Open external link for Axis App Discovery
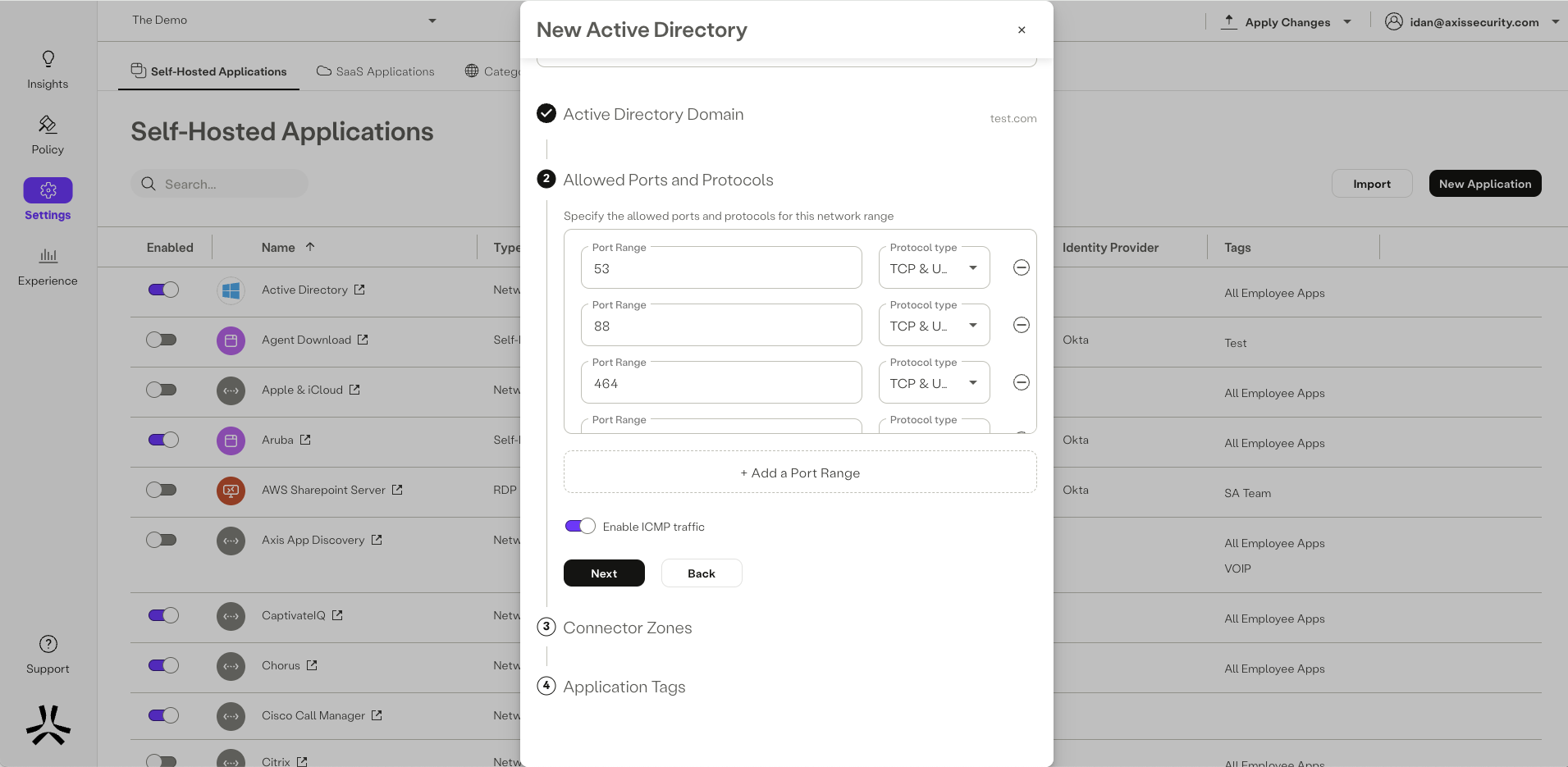This screenshot has width=1568, height=767. point(377,540)
